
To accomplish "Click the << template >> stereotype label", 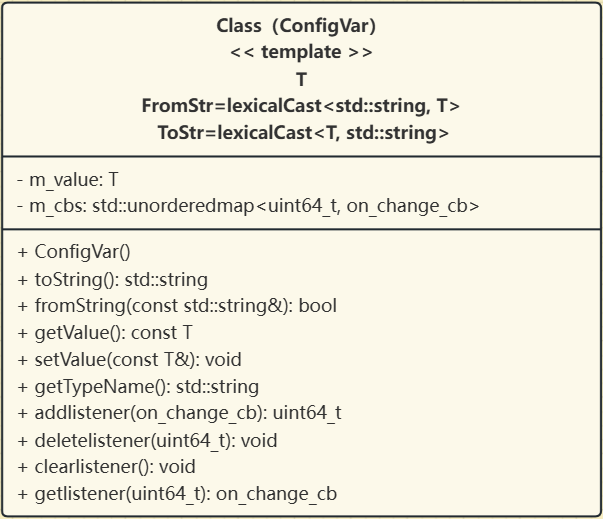I will (x=301, y=52).
